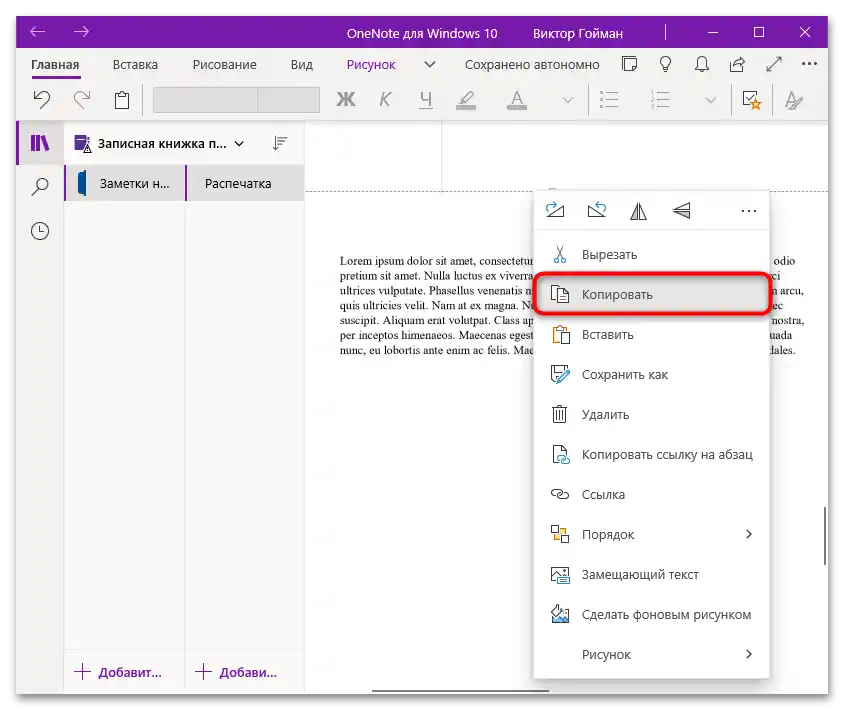
Task: Choose Ссылка in the context menu
Action: 651,494
